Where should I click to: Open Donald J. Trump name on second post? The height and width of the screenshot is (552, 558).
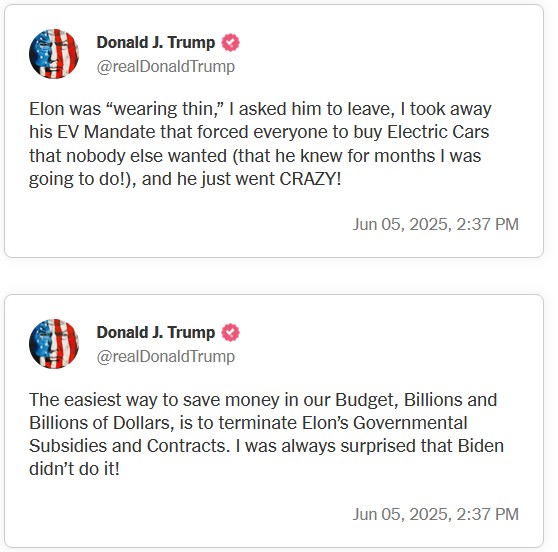coord(156,333)
